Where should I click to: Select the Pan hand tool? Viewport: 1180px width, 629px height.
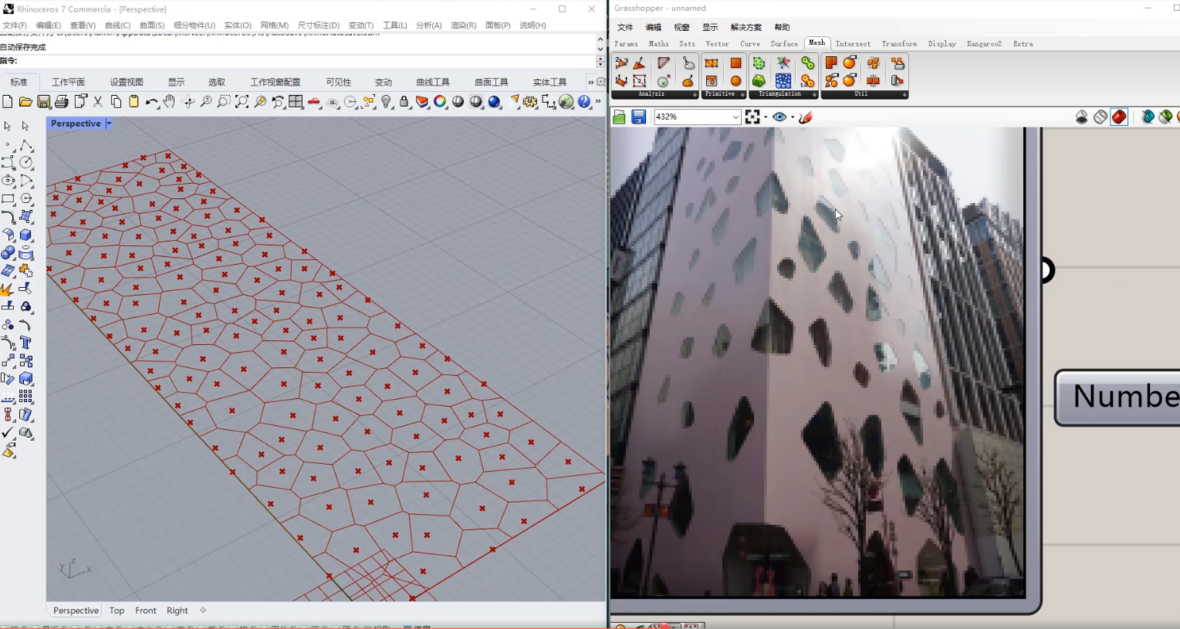tap(169, 102)
